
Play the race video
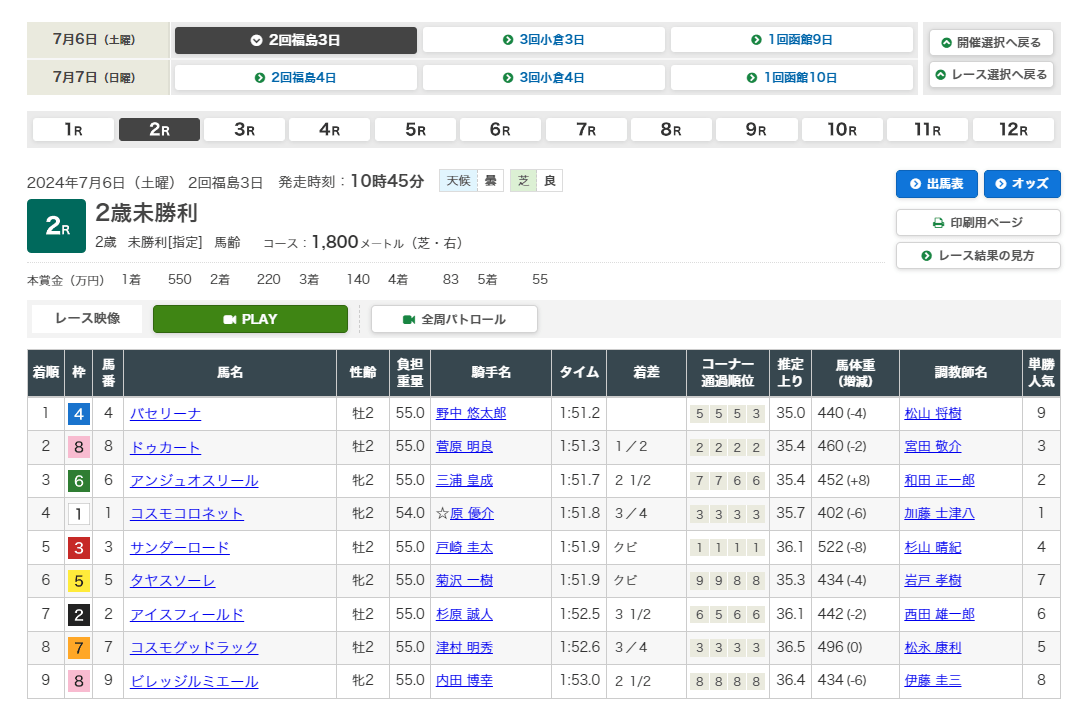(x=250, y=319)
